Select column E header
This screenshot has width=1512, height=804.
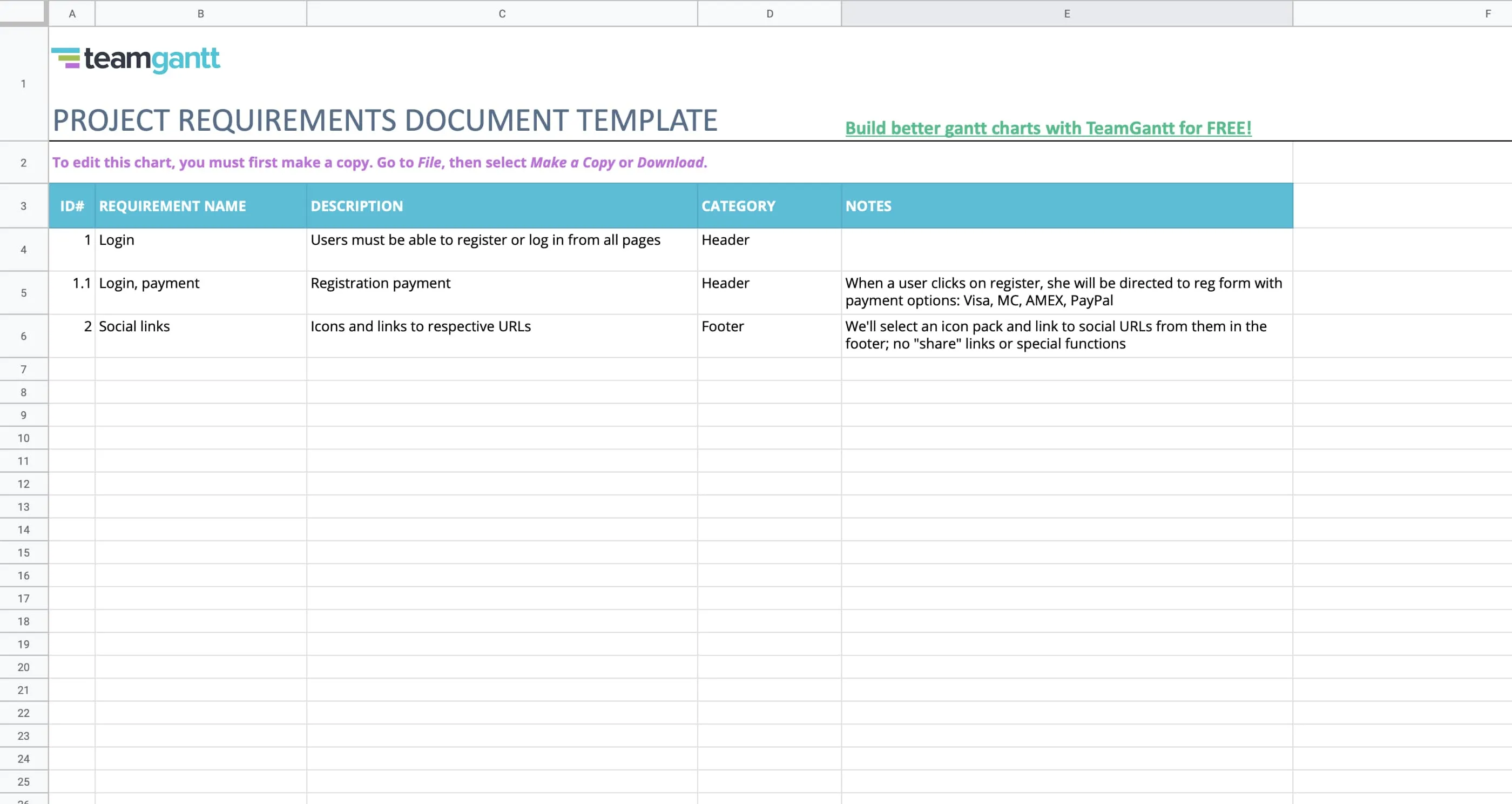click(1066, 14)
